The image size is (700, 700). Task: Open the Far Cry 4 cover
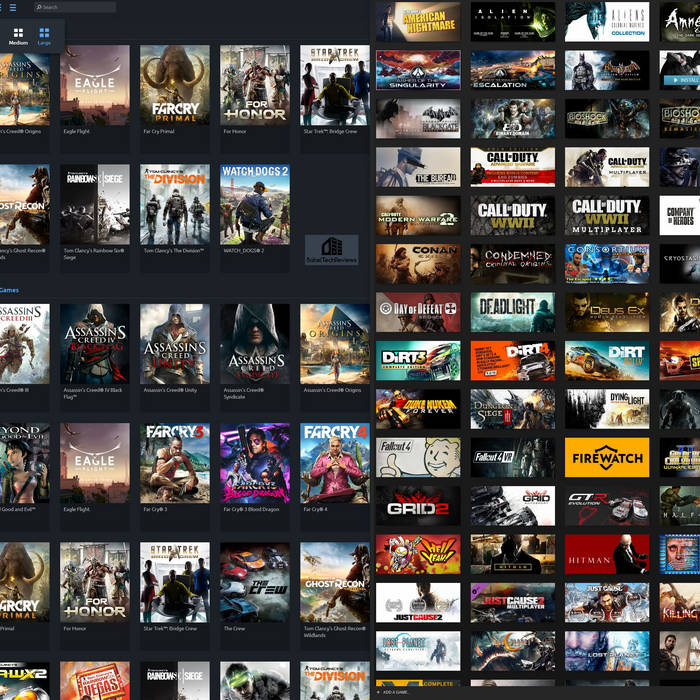click(335, 463)
